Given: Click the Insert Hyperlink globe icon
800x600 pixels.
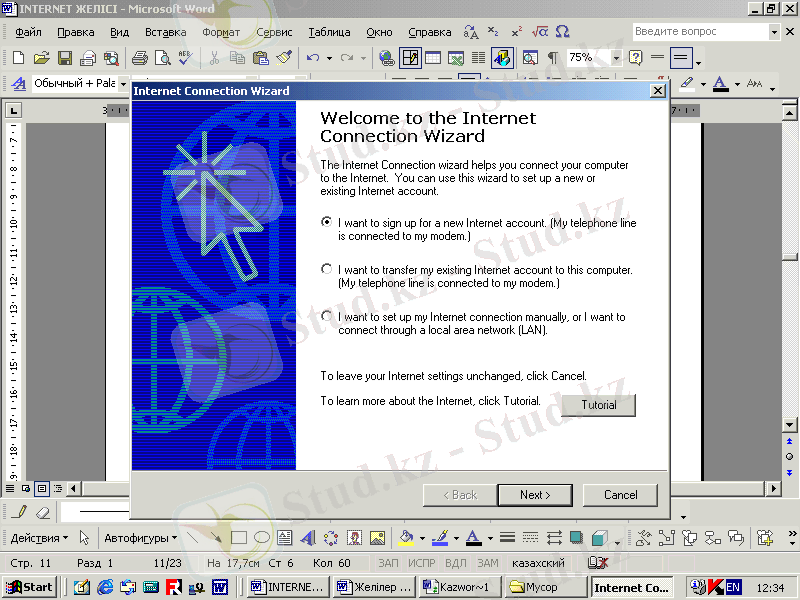Looking at the screenshot, I should [x=387, y=58].
